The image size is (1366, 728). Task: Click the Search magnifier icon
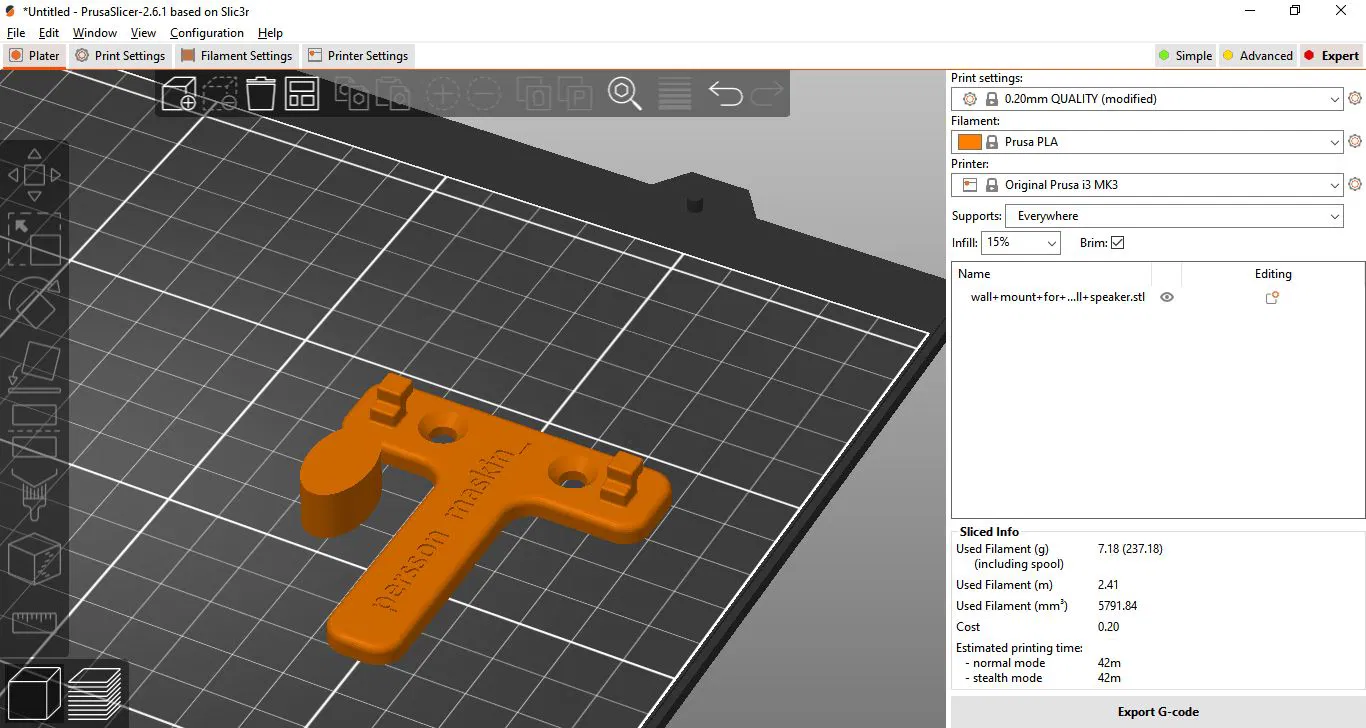coord(625,94)
